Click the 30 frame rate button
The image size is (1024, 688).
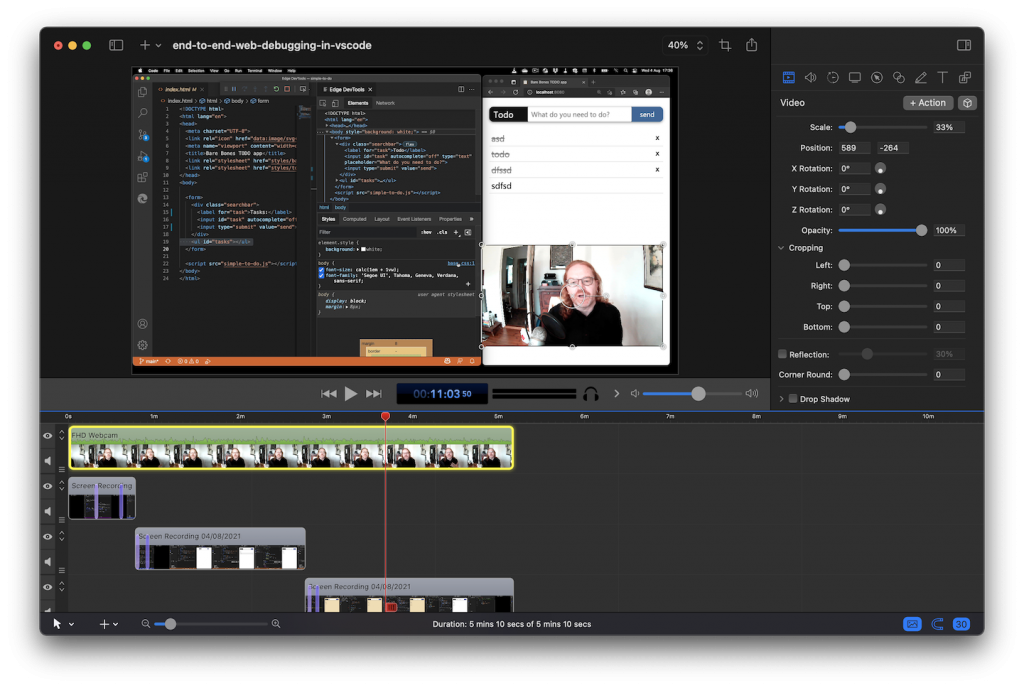click(x=961, y=624)
